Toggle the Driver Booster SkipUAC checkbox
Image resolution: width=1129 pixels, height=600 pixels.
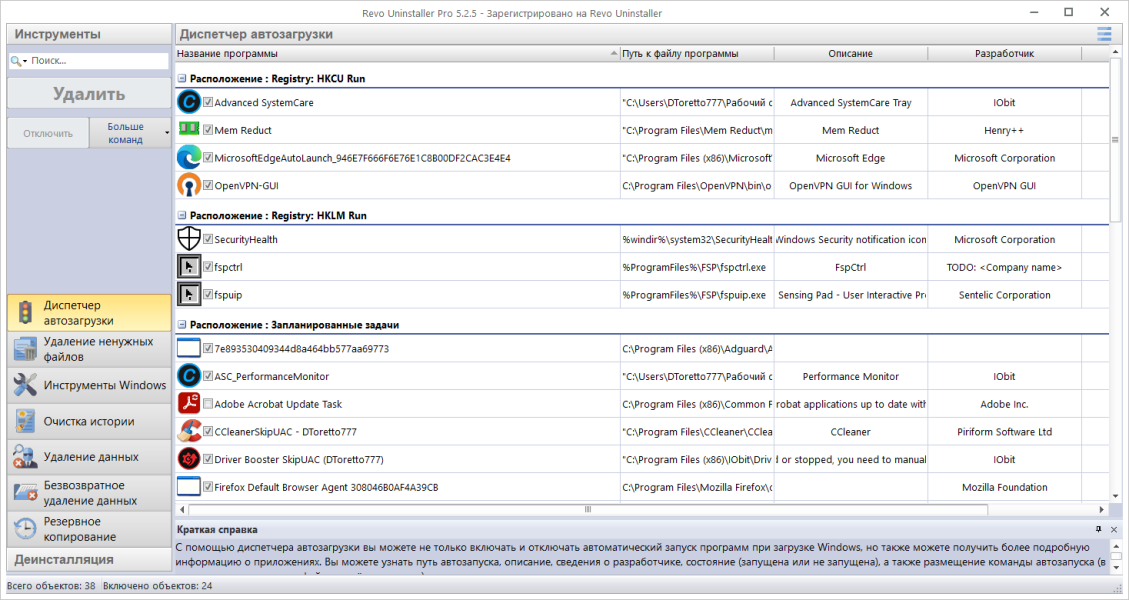208,459
